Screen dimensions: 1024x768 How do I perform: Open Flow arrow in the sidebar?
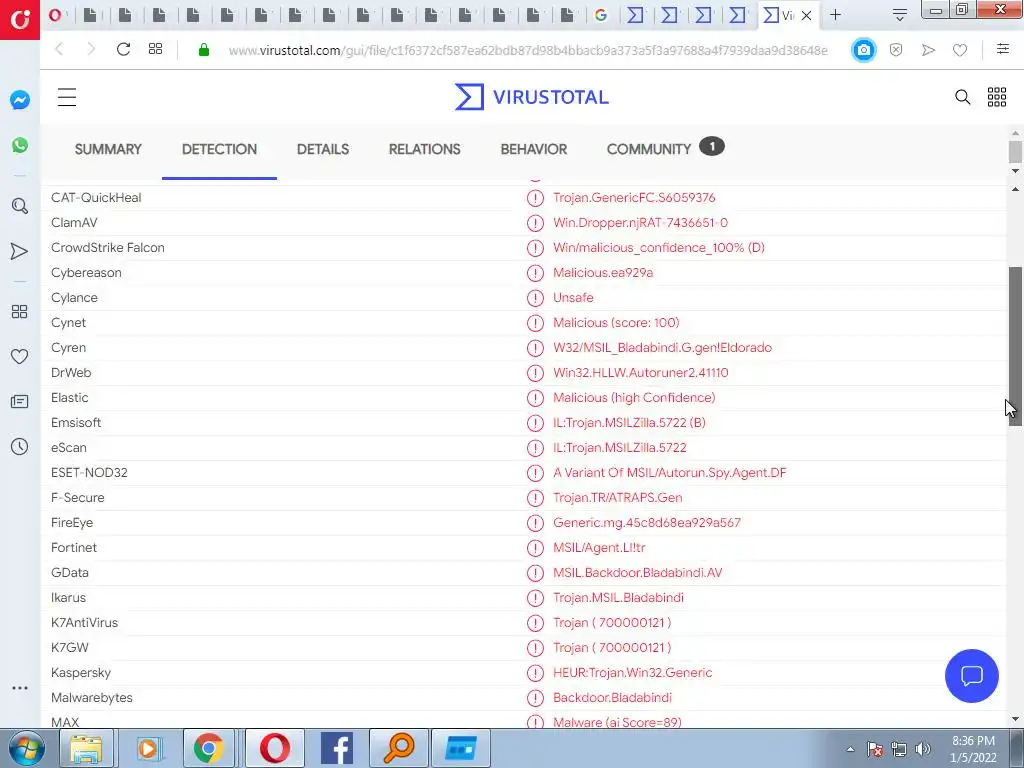pyautogui.click(x=20, y=251)
